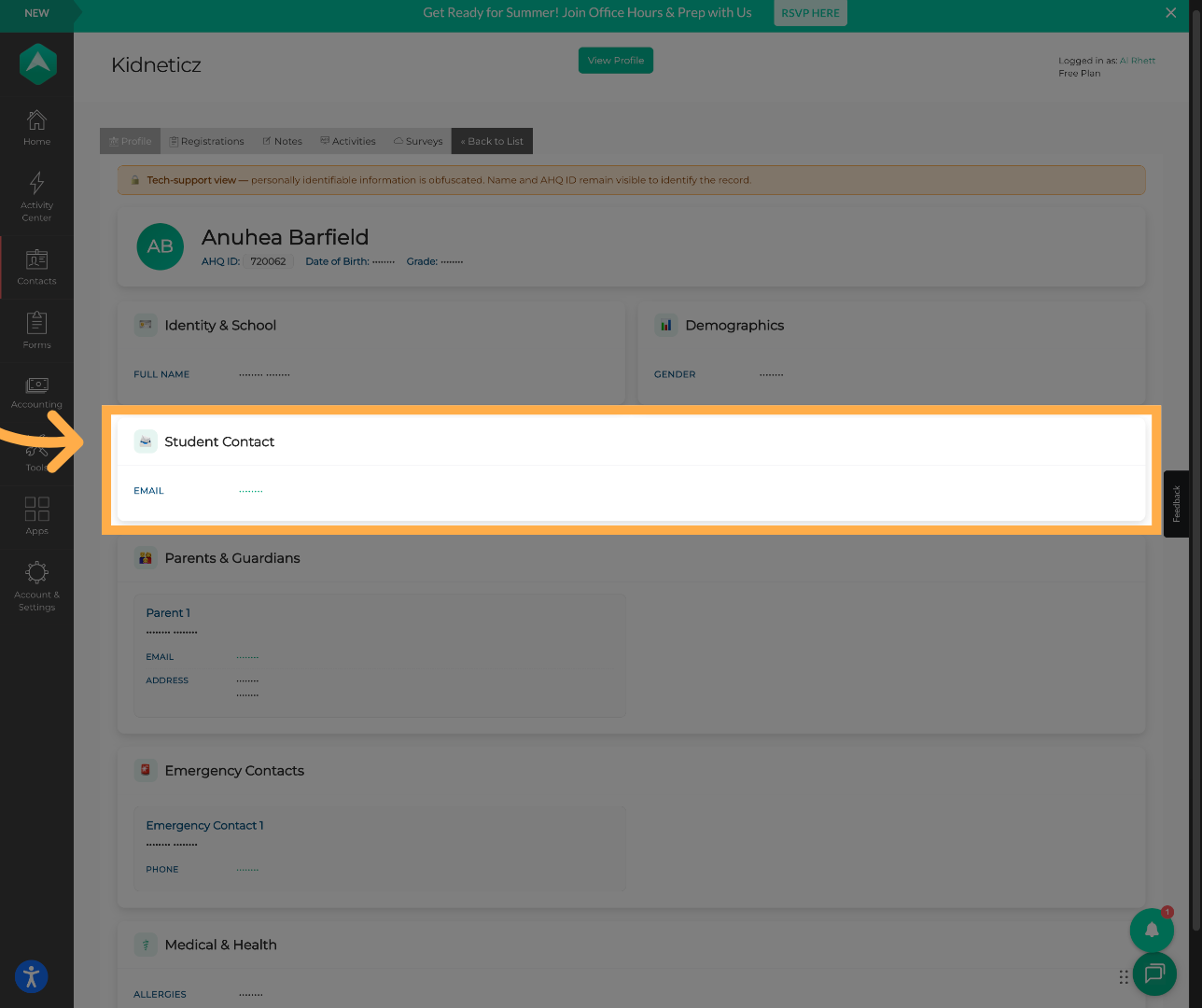Click Parent 1 heading
This screenshot has height=1008, width=1202.
click(168, 613)
